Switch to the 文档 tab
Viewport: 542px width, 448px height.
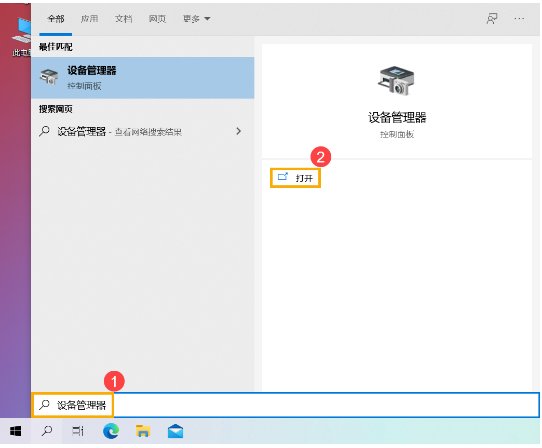[123, 19]
